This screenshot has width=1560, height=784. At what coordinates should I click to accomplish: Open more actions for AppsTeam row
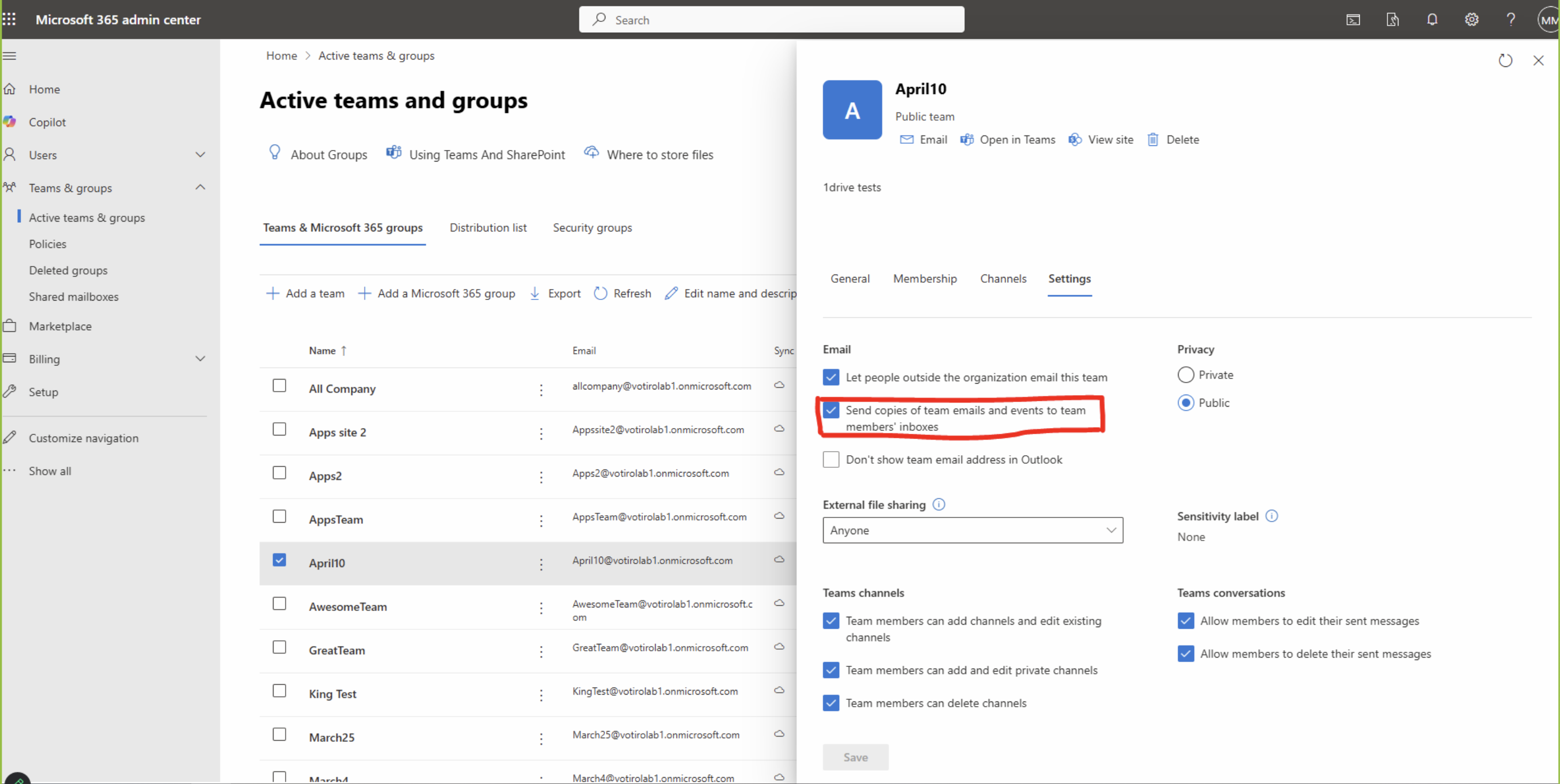pyautogui.click(x=541, y=521)
